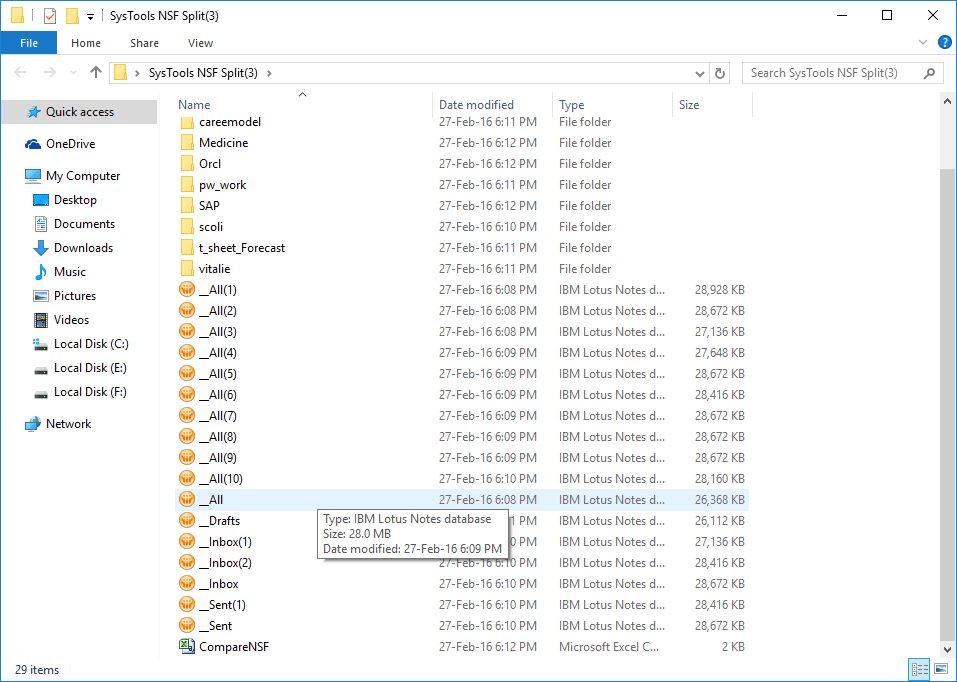The width and height of the screenshot is (957, 682).
Task: Click the folder icon of SAP
Action: (187, 206)
